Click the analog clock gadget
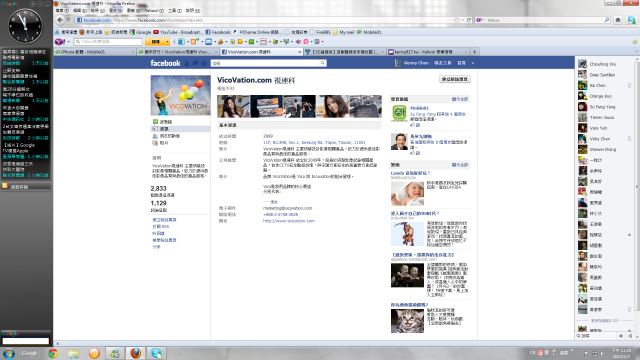 (25, 26)
